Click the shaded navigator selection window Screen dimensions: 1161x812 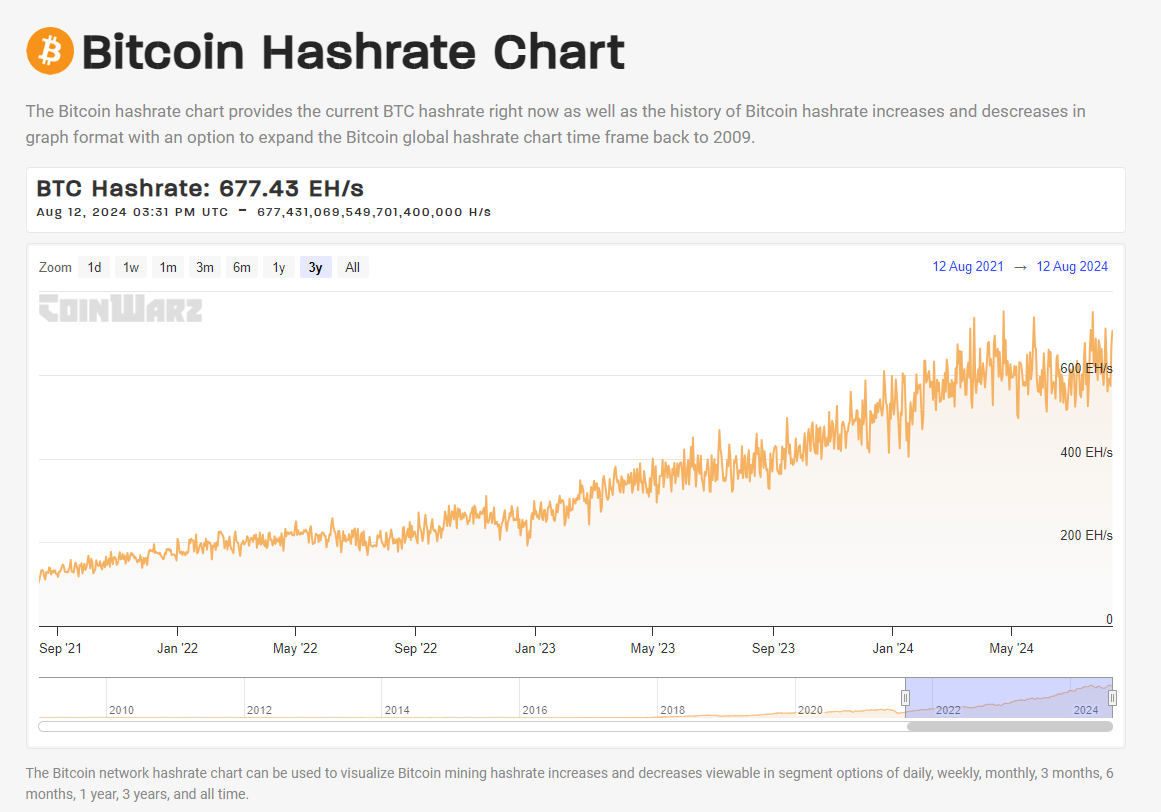pos(1008,697)
